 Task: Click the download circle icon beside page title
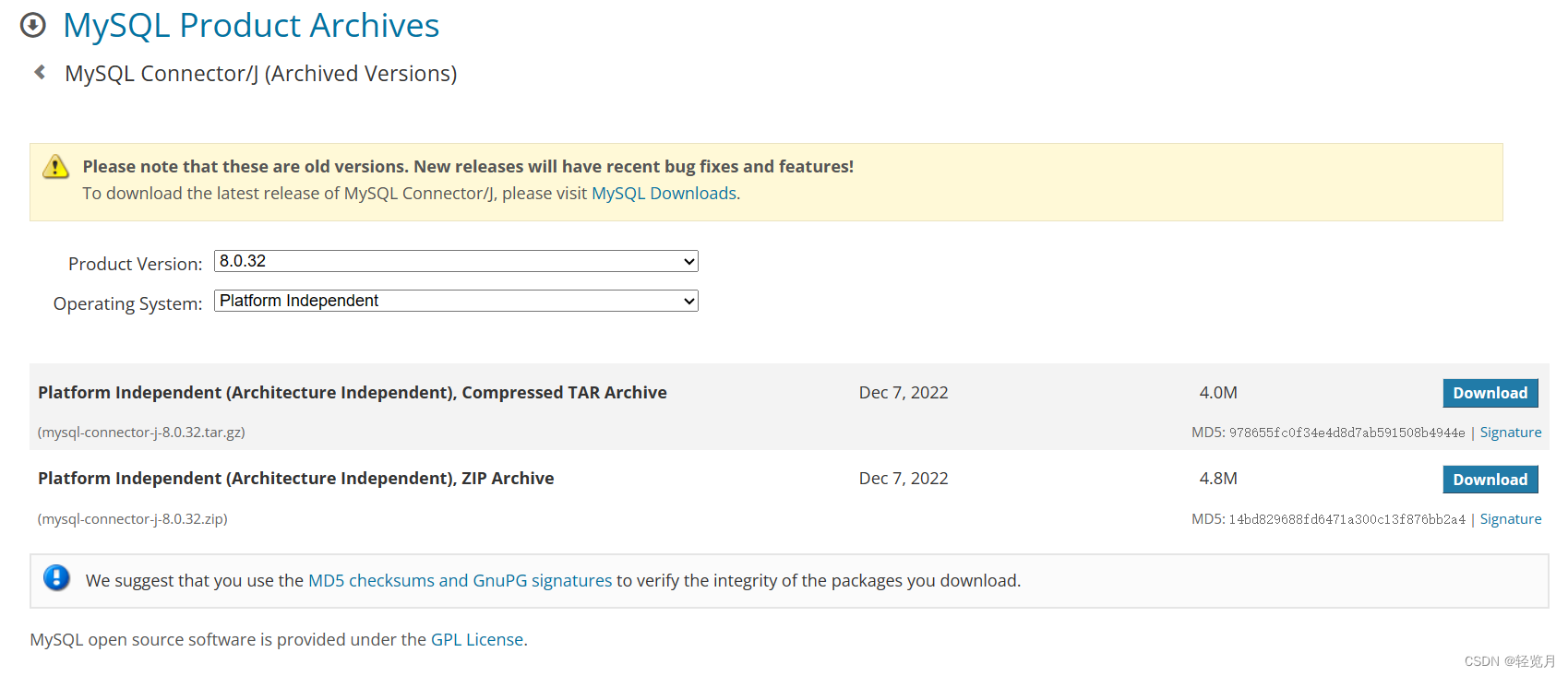[x=32, y=25]
